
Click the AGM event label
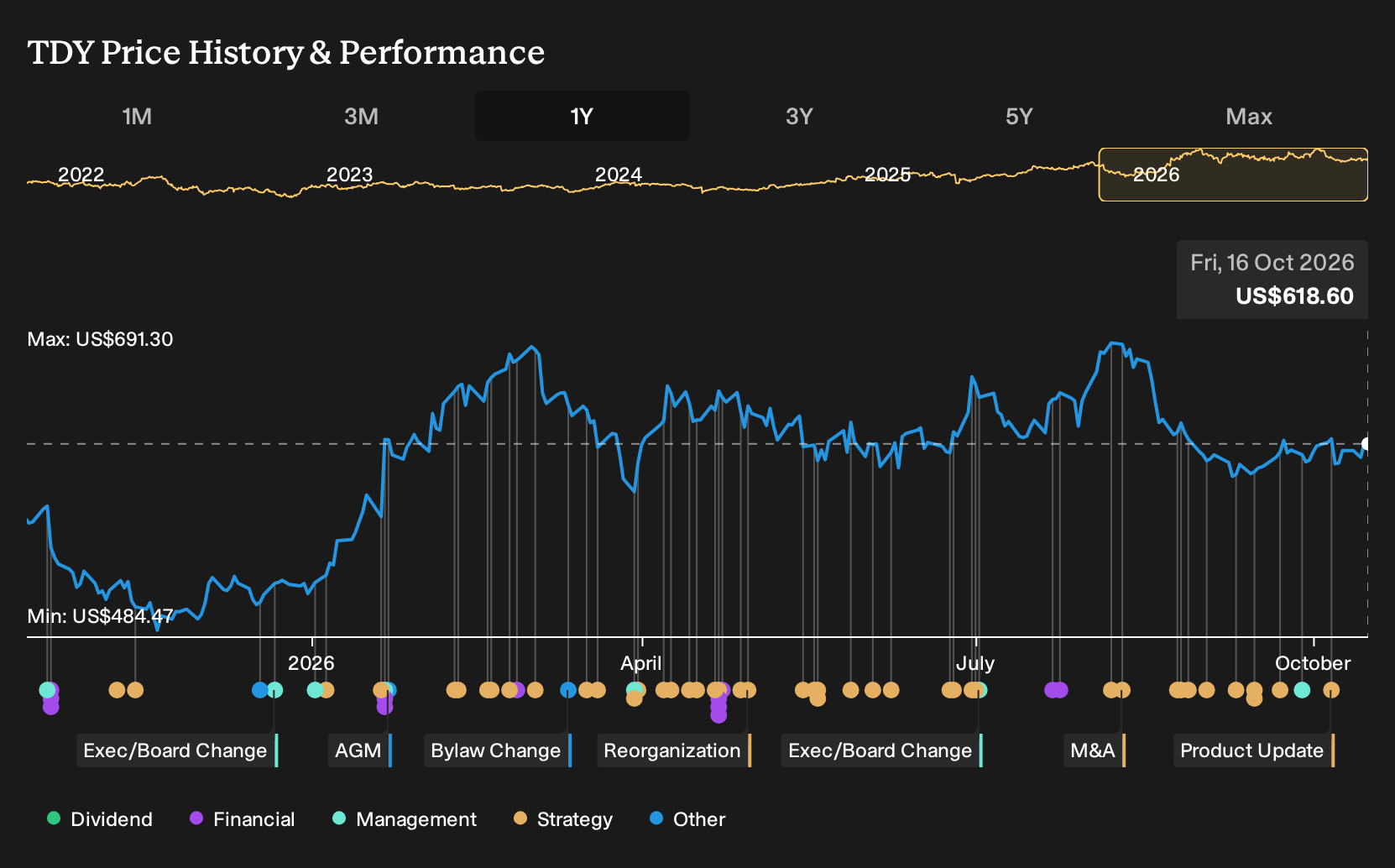[x=359, y=750]
